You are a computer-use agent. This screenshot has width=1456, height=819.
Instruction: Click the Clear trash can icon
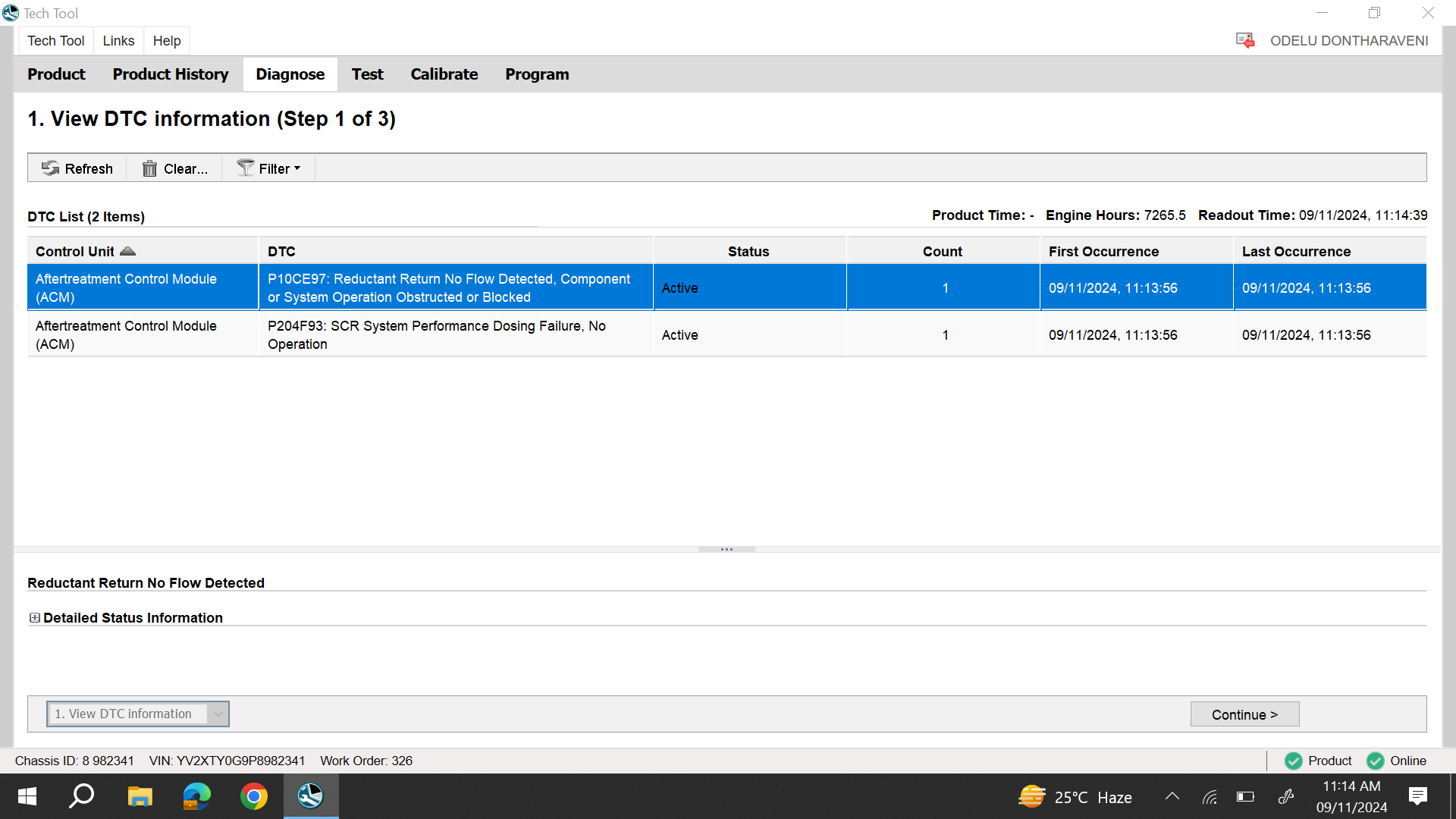pyautogui.click(x=149, y=168)
